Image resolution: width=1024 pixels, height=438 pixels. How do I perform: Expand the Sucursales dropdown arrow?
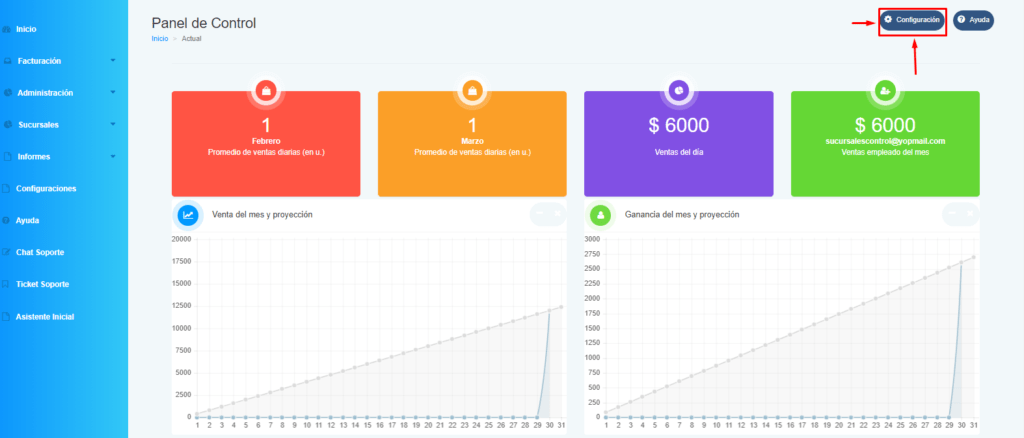pos(113,124)
